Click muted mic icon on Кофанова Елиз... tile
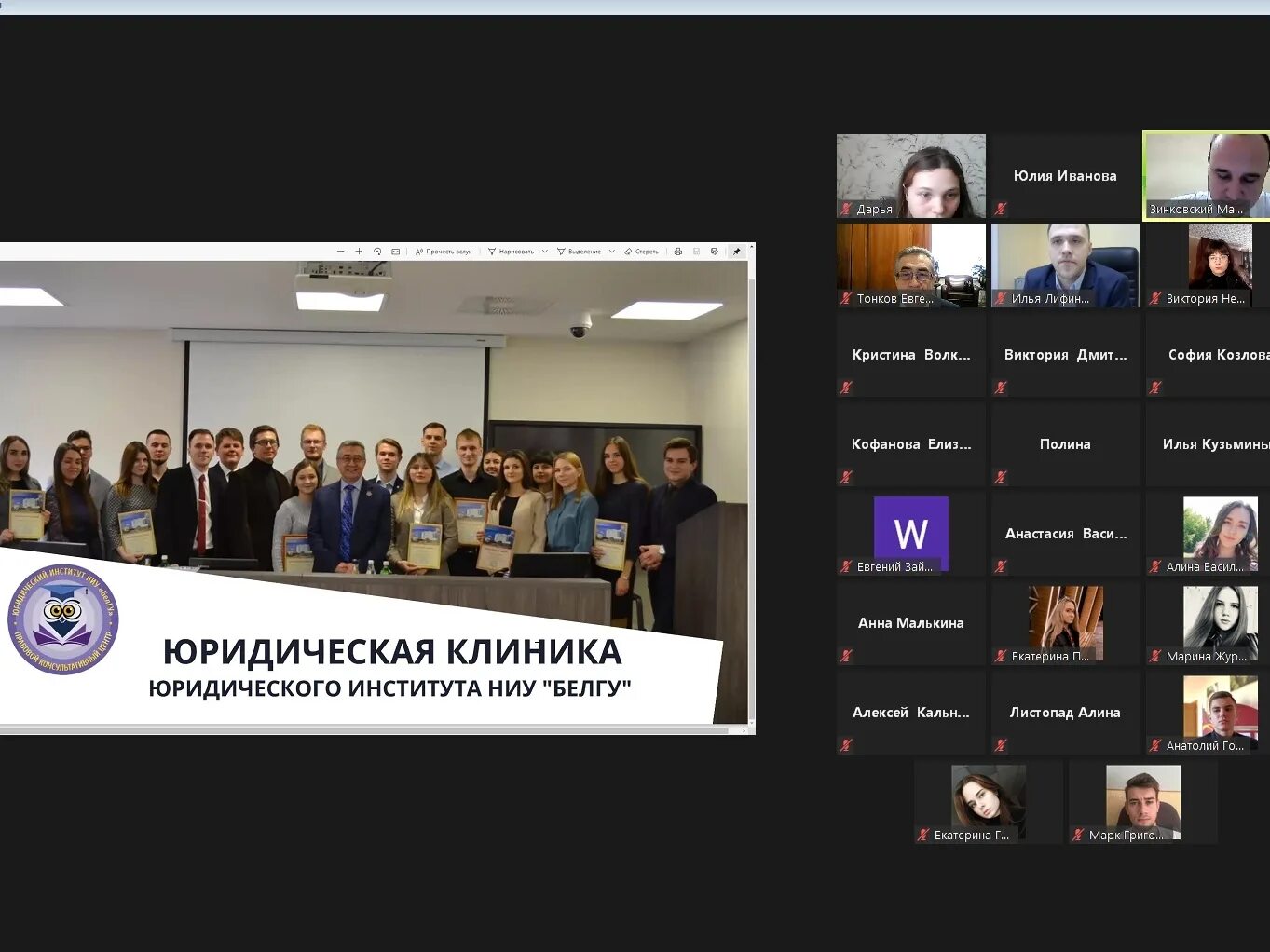The height and width of the screenshot is (952, 1270). pos(846,477)
